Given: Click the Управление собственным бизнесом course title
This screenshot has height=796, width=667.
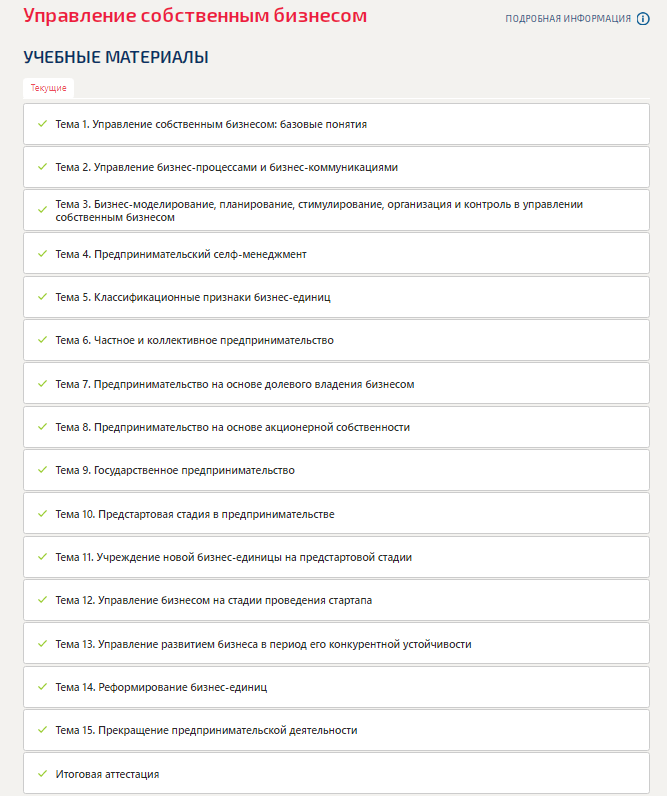Looking at the screenshot, I should pos(195,16).
